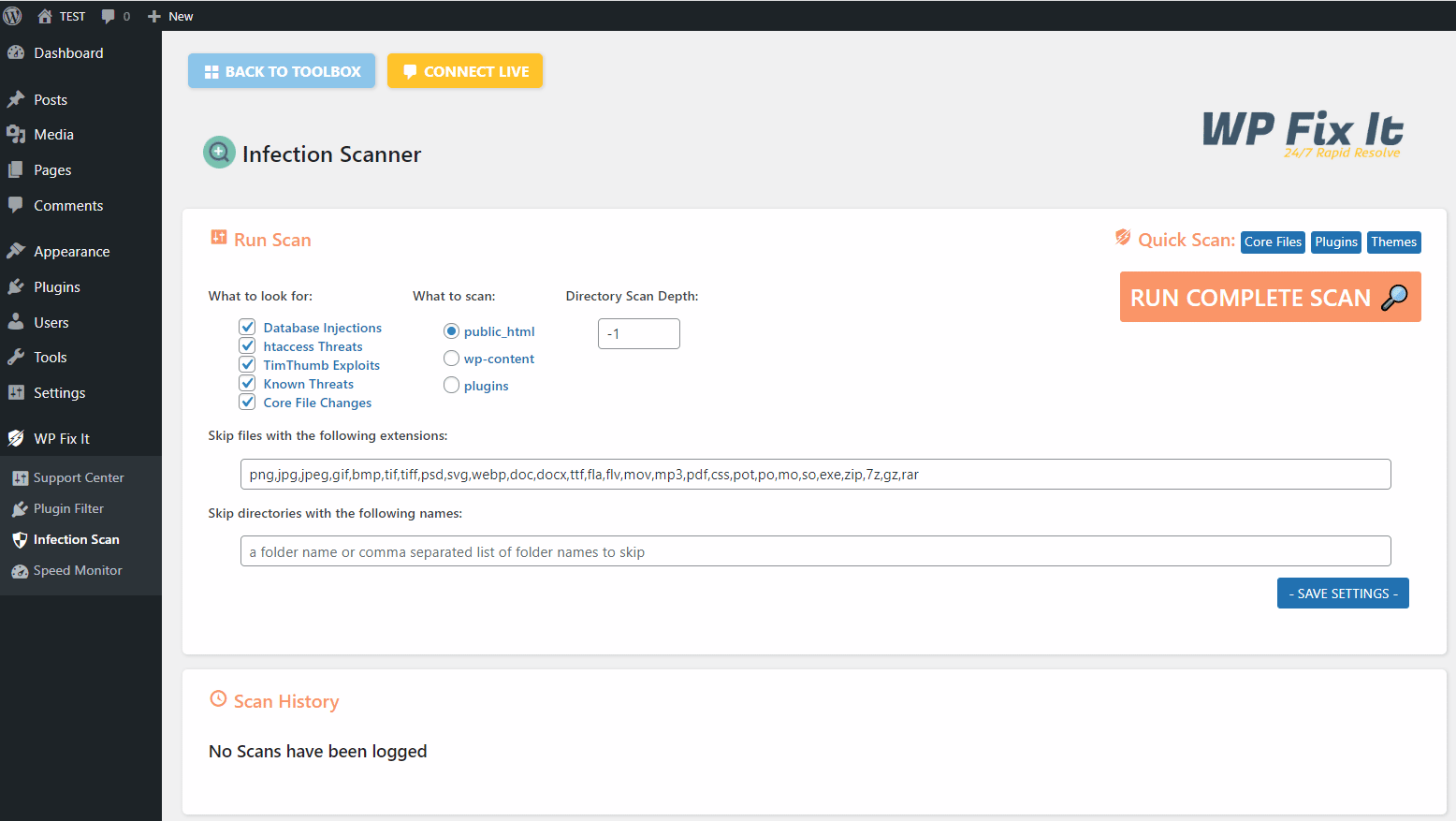This screenshot has width=1456, height=821.
Task: Start the RUN COMPLETE SCAN button
Action: (x=1270, y=297)
